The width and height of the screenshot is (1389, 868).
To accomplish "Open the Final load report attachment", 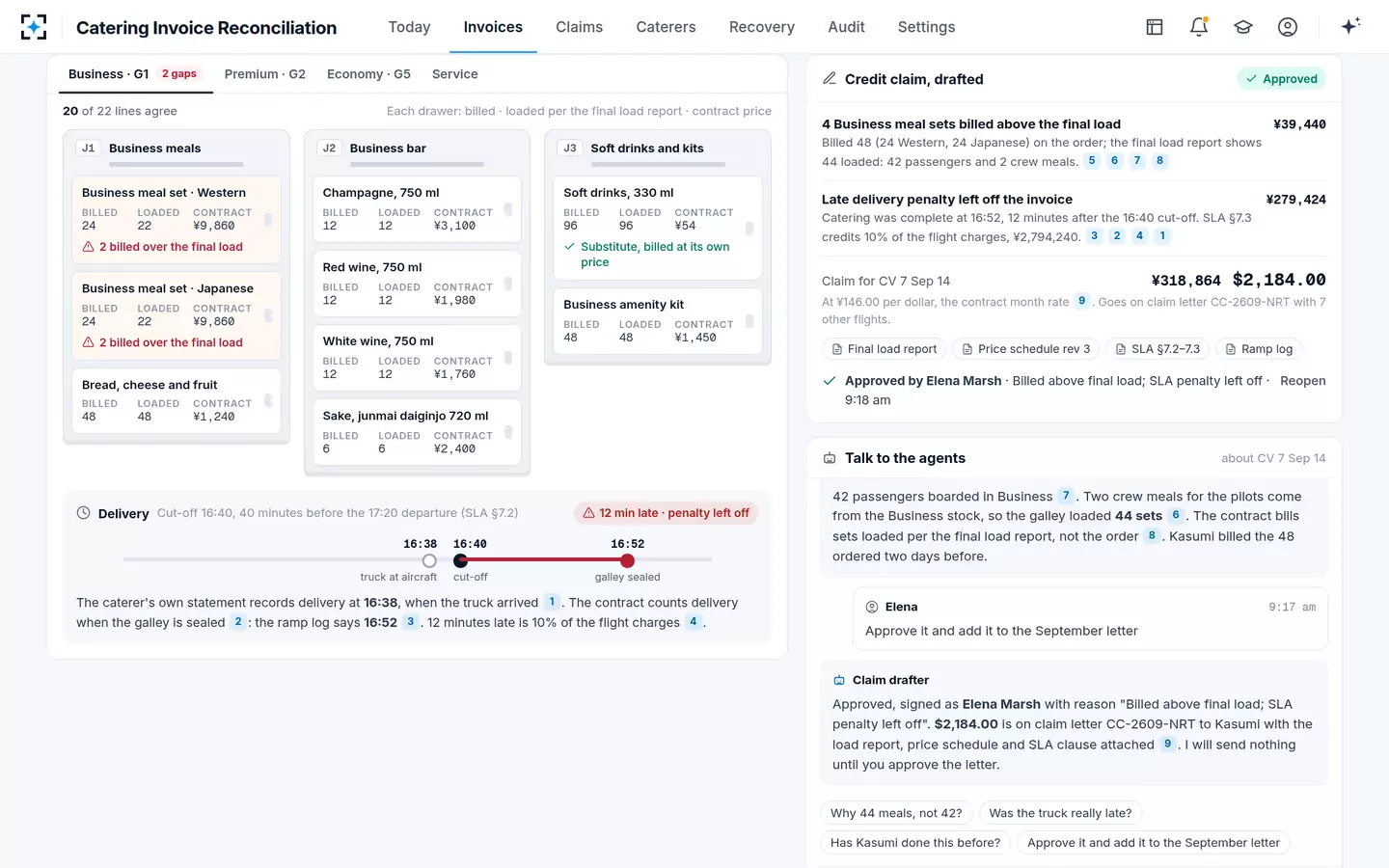I will click(x=885, y=349).
